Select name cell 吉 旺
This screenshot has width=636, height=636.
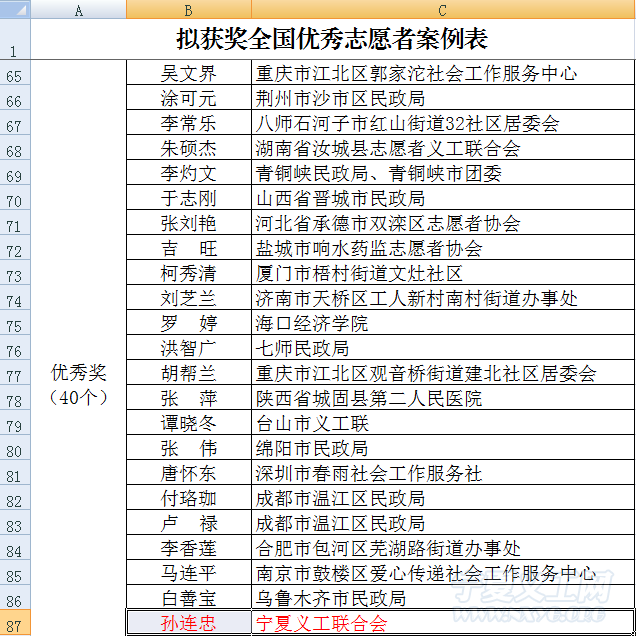pos(189,247)
